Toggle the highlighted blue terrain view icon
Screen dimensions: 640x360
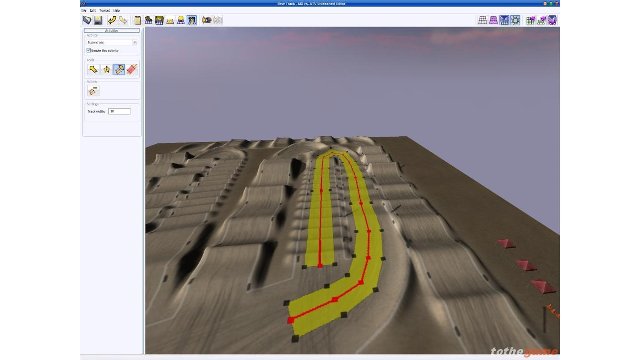tap(504, 20)
